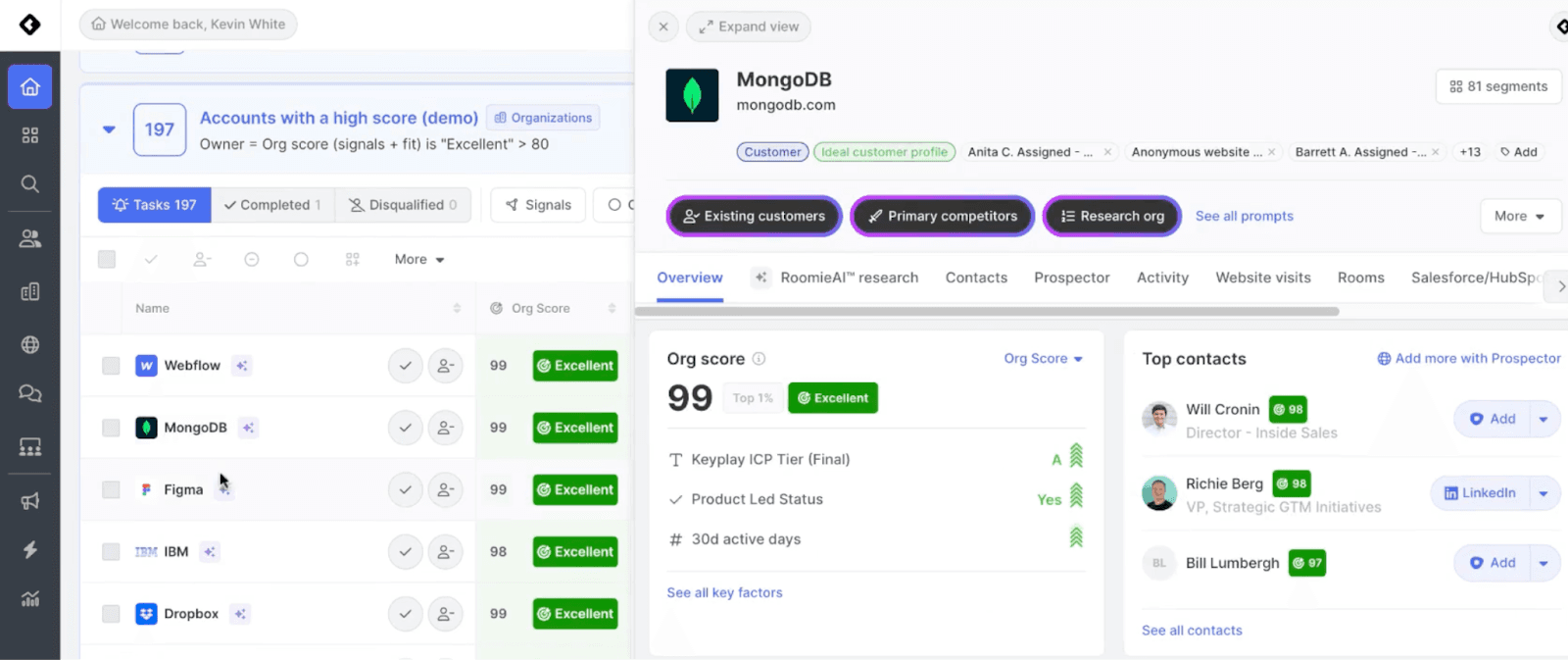This screenshot has width=1568, height=660.
Task: Open the buildings icon in sidebar
Action: (x=30, y=291)
